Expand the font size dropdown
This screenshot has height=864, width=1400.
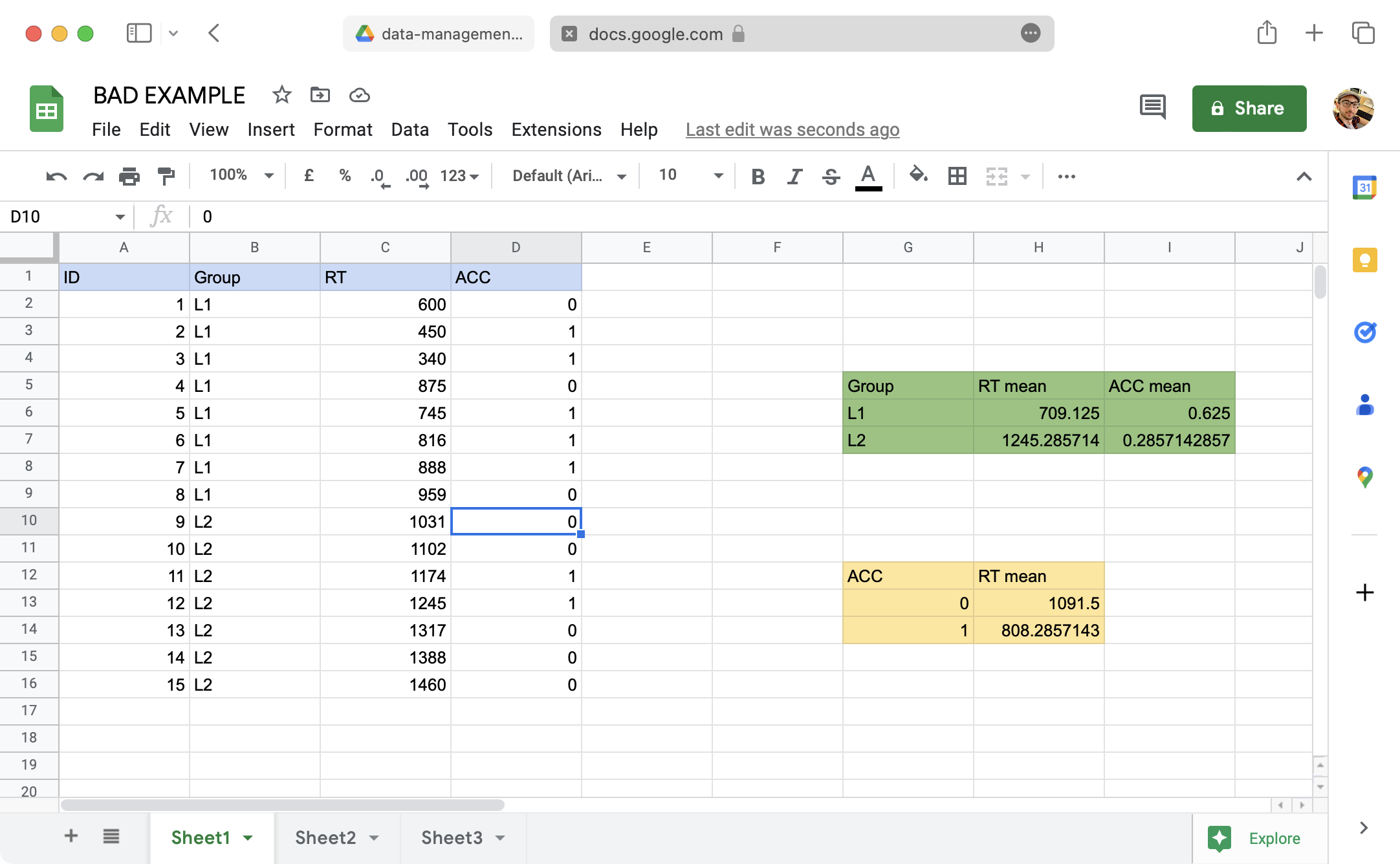tap(717, 175)
